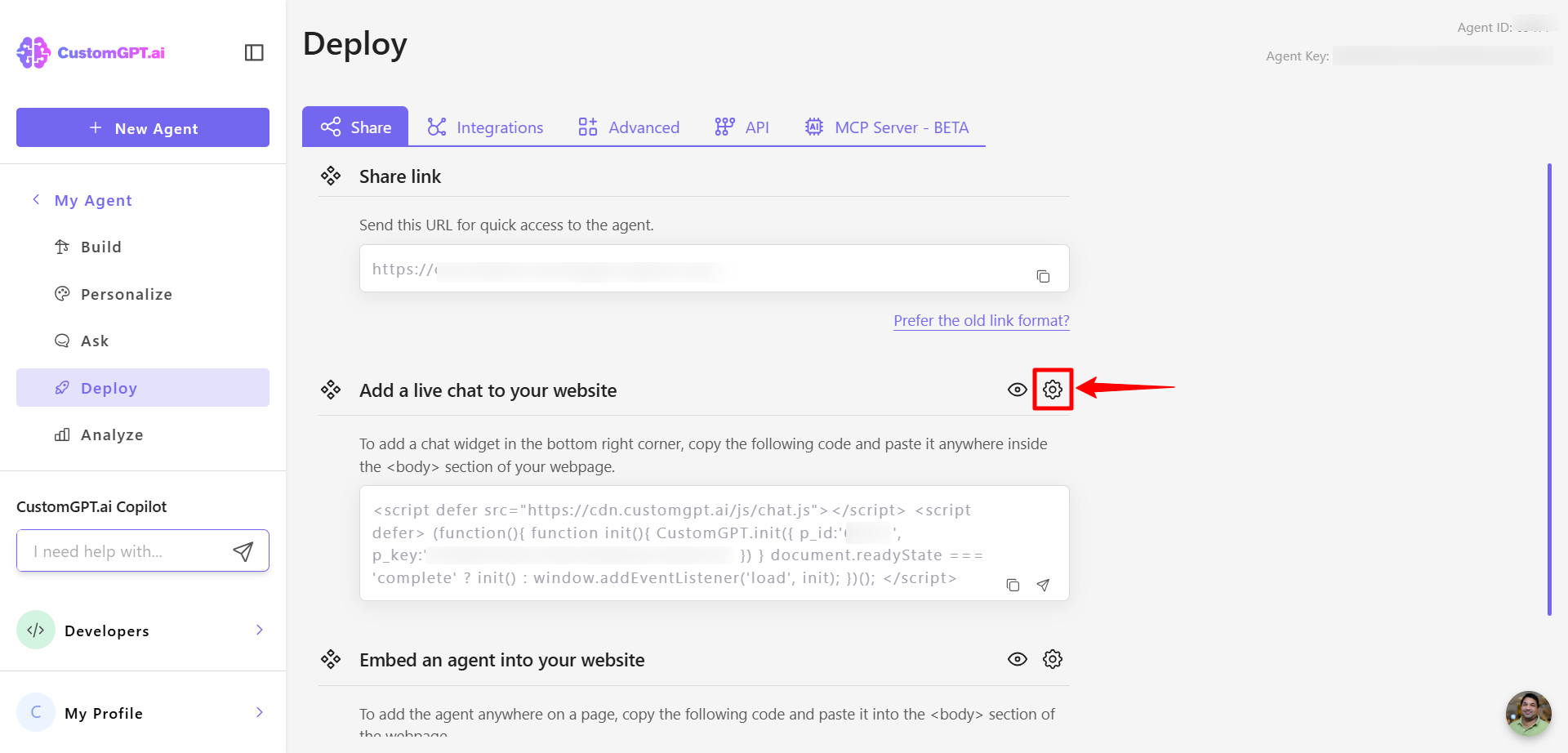The image size is (1568, 753).
Task: Click the Build crane icon
Action: point(62,247)
